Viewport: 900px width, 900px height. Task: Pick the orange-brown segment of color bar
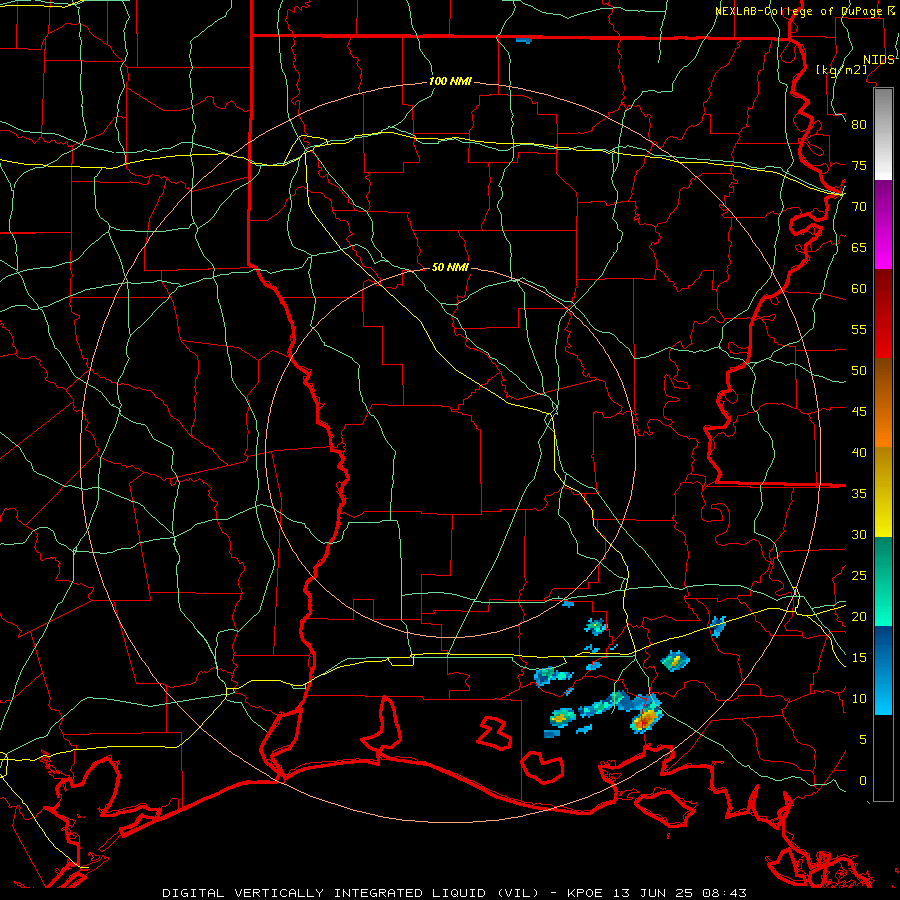tap(883, 403)
